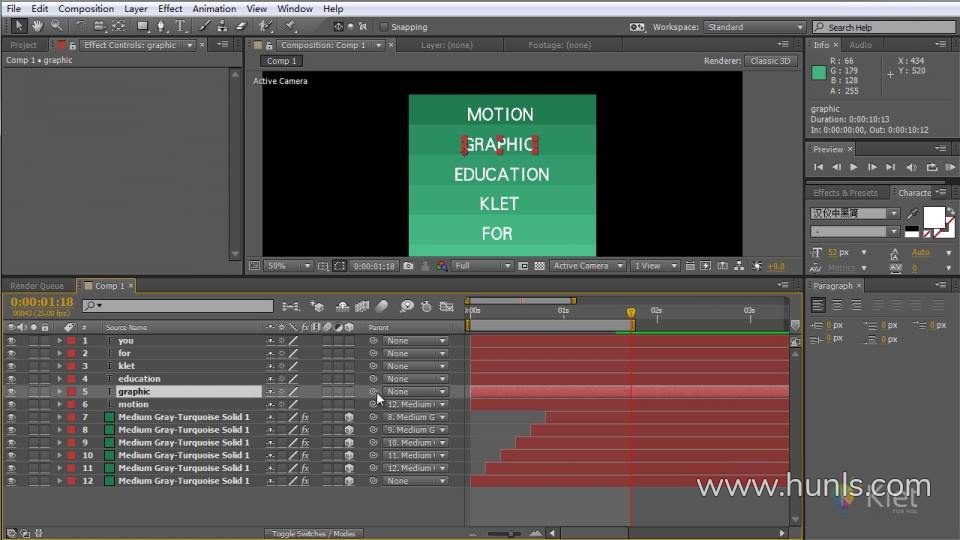Open the Effect menu
The image size is (960, 540).
[x=170, y=9]
